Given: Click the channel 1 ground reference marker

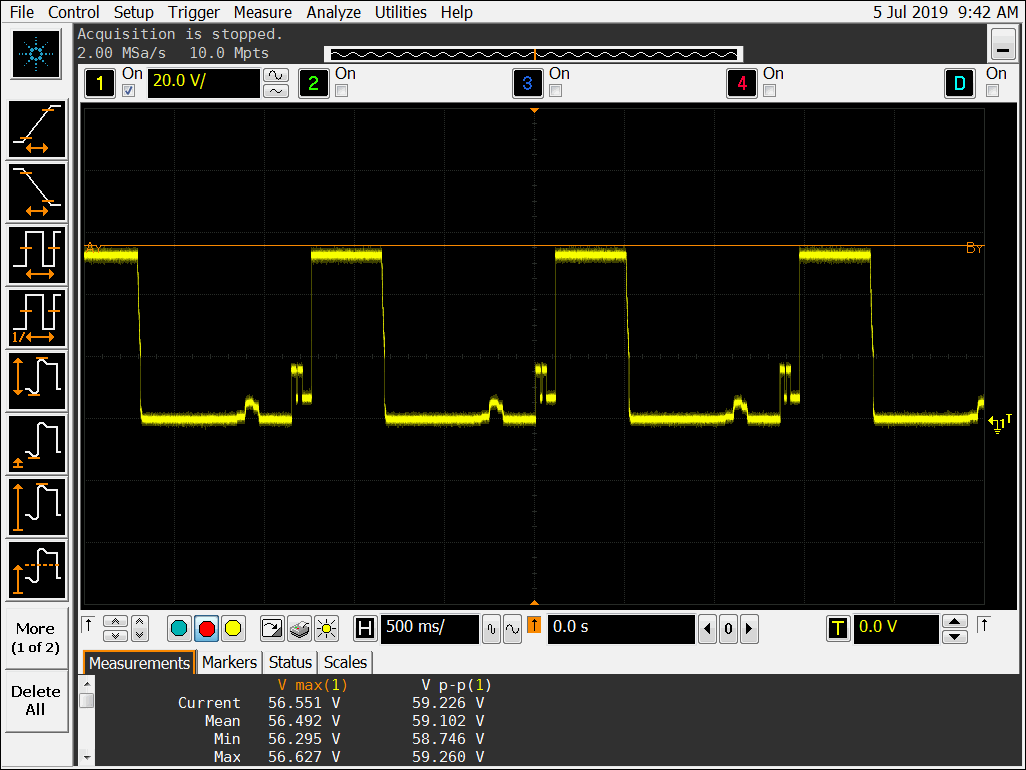Looking at the screenshot, I should click(x=999, y=423).
